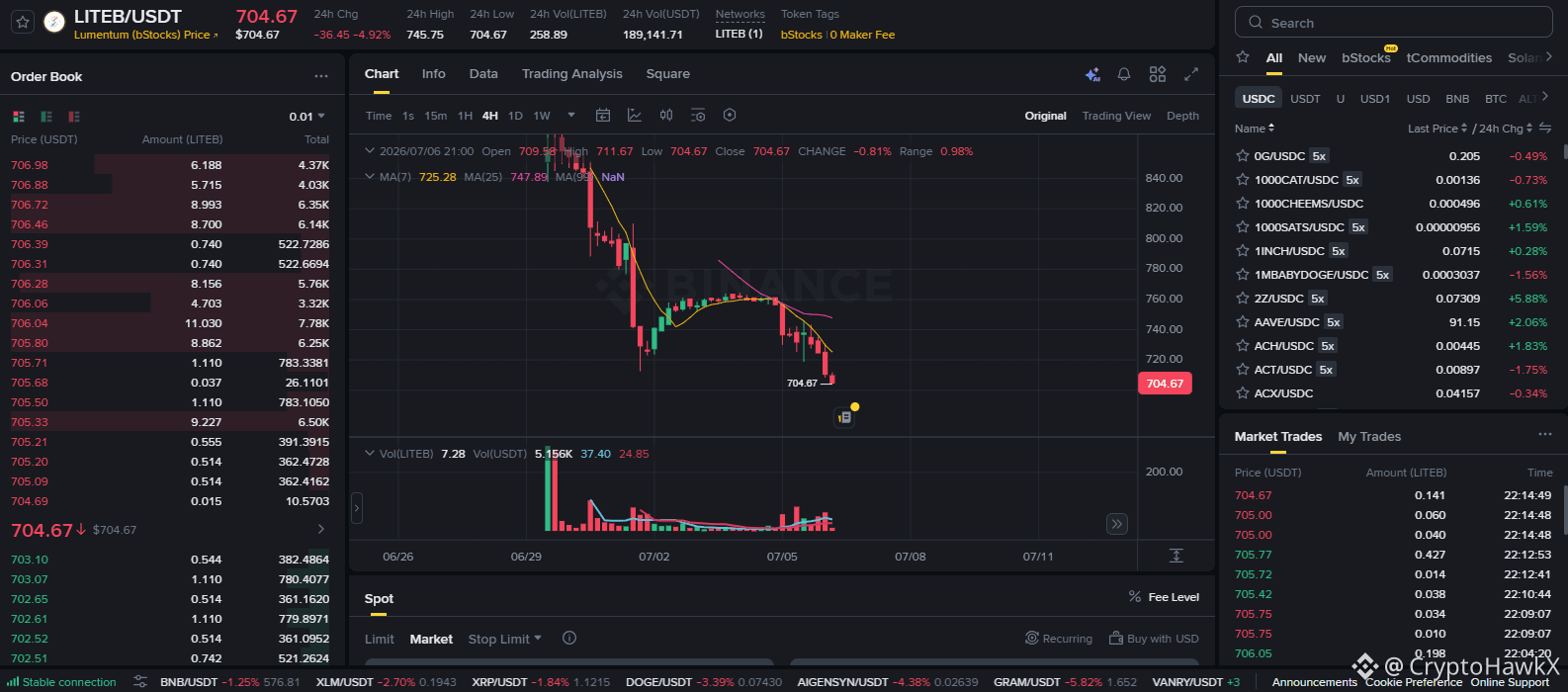
Task: Show asks-only order book view
Action: [74, 117]
